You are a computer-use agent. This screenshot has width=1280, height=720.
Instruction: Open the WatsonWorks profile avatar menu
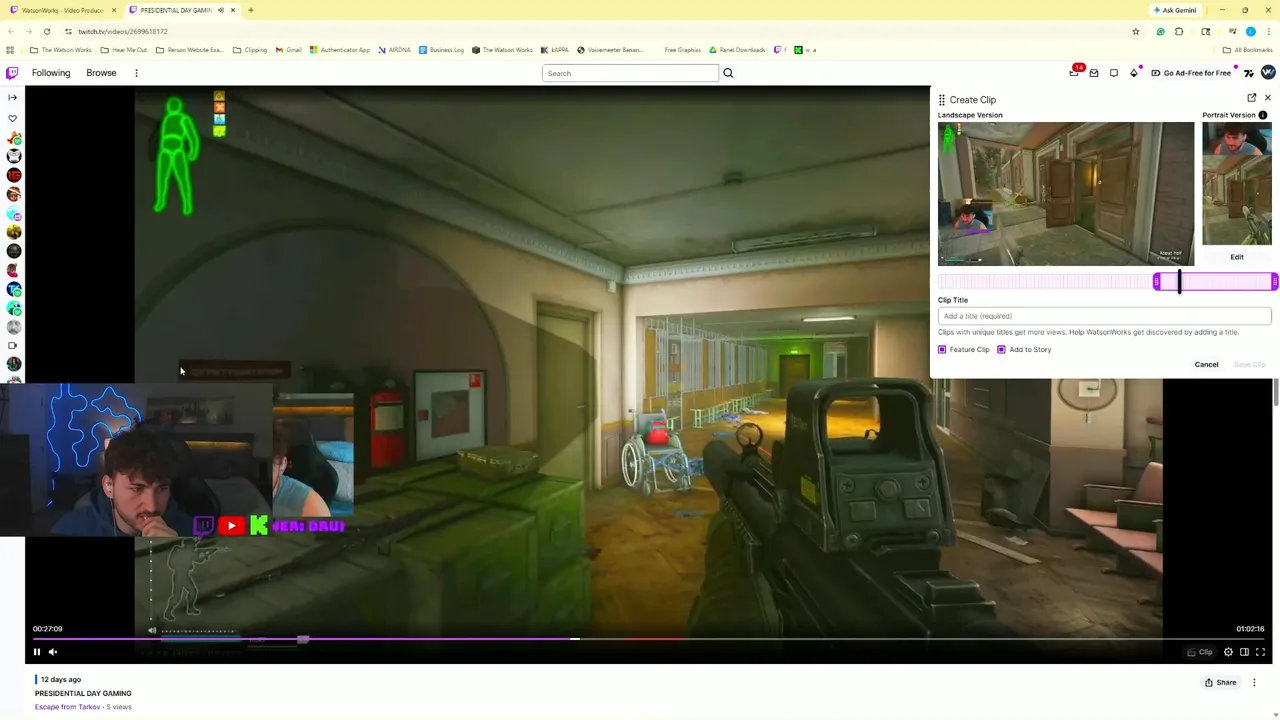click(x=1268, y=72)
